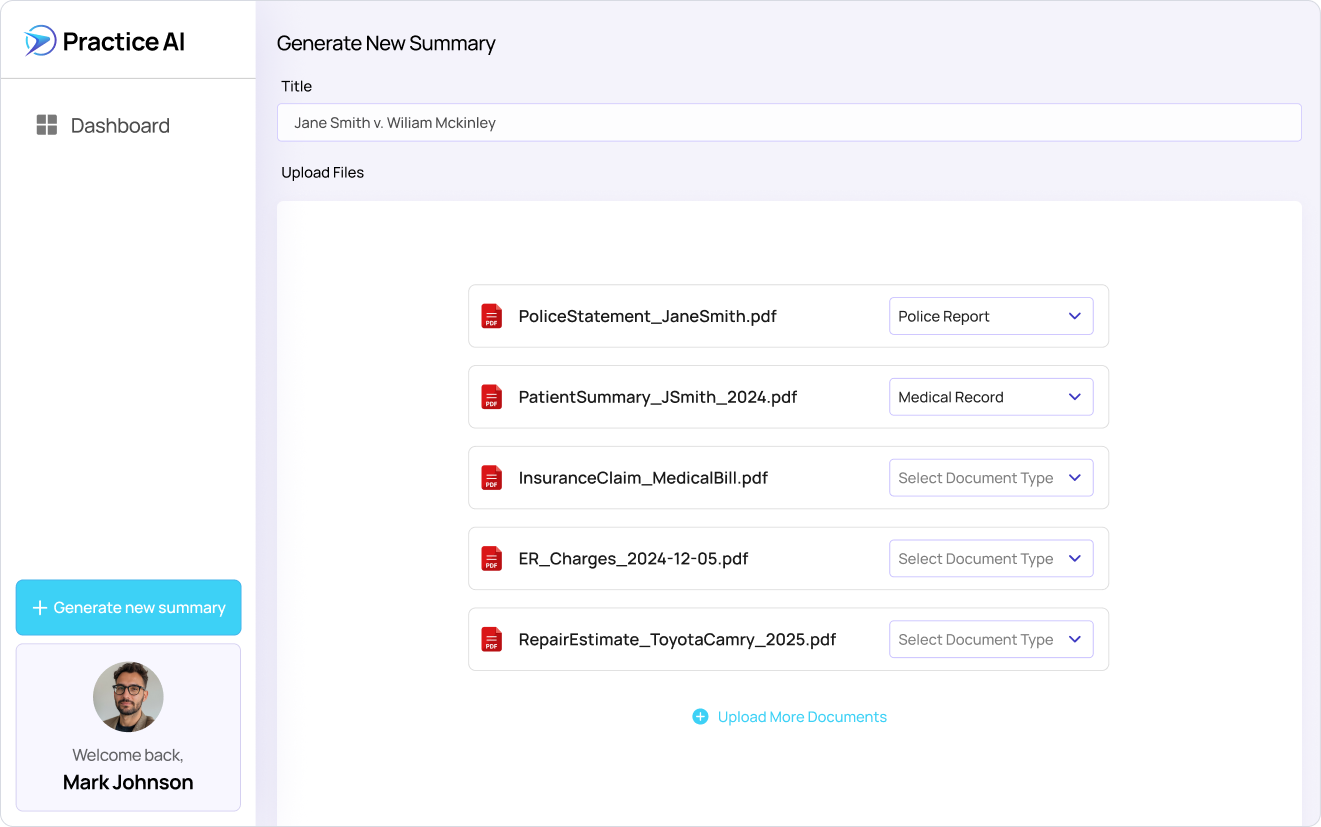Select Dashboard in the sidebar
Viewport: 1321px width, 827px height.
[120, 124]
